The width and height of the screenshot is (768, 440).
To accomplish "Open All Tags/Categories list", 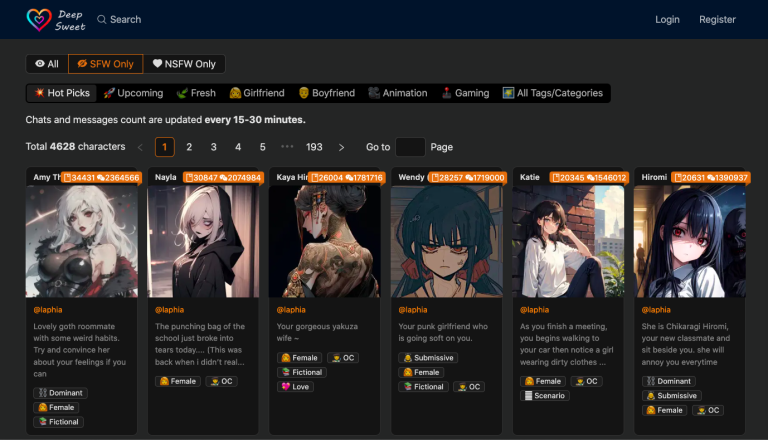I will pyautogui.click(x=552, y=93).
